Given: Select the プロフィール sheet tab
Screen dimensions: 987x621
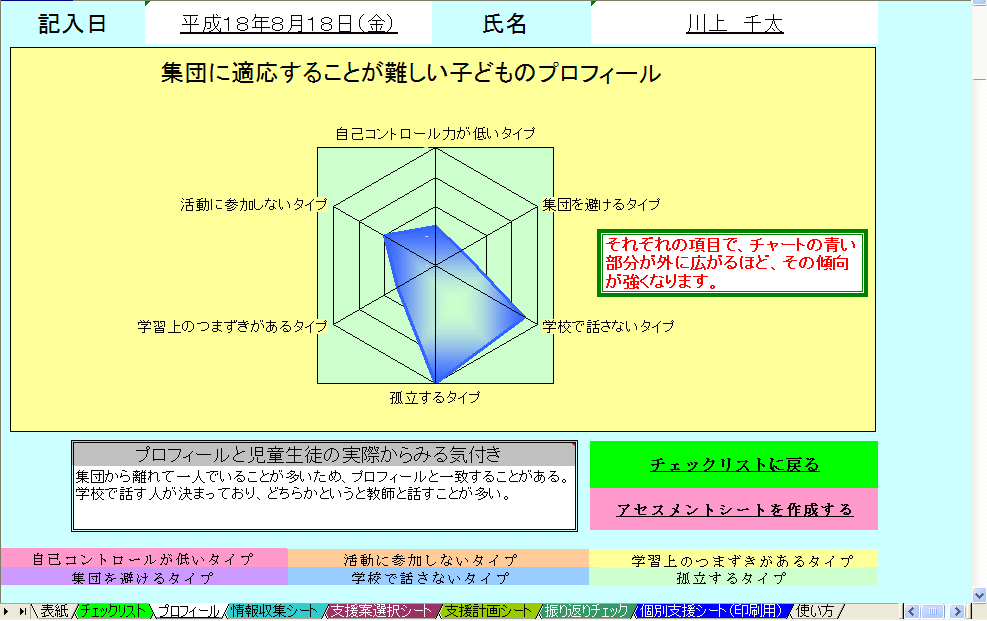Looking at the screenshot, I should [188, 611].
